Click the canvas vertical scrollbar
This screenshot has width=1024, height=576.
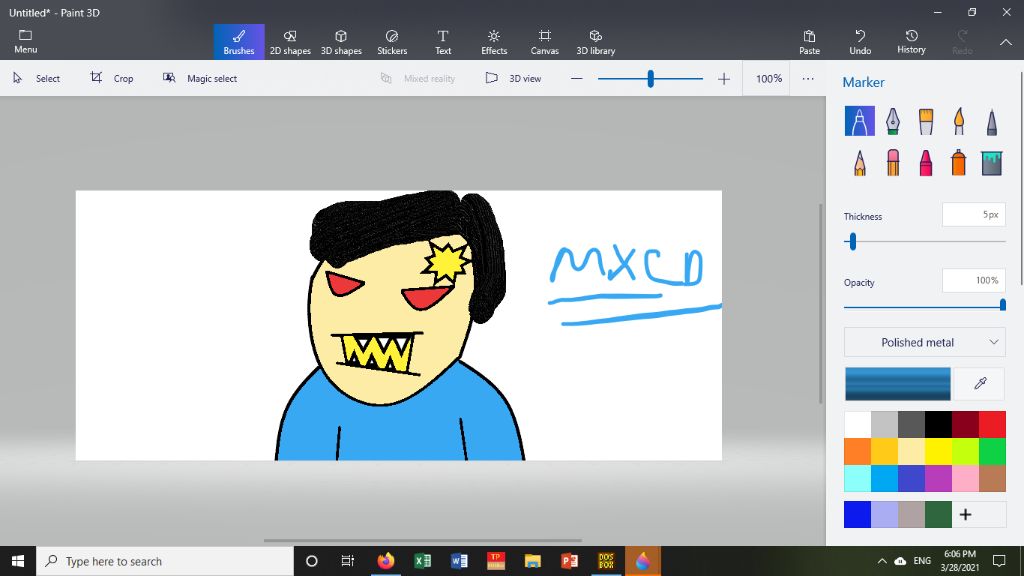821,304
